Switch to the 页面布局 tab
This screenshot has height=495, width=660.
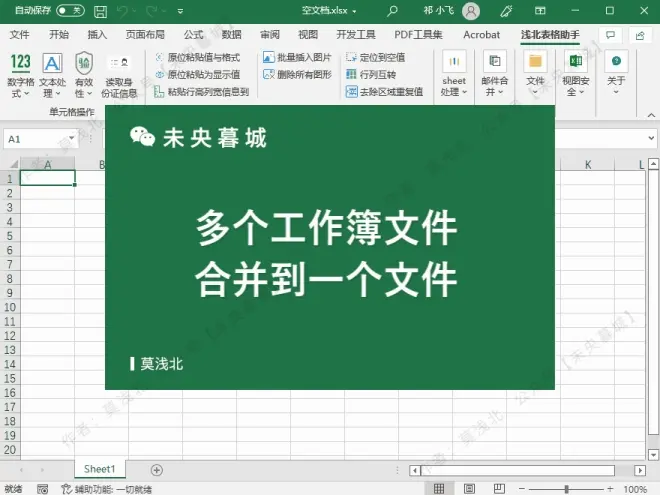pyautogui.click(x=145, y=35)
